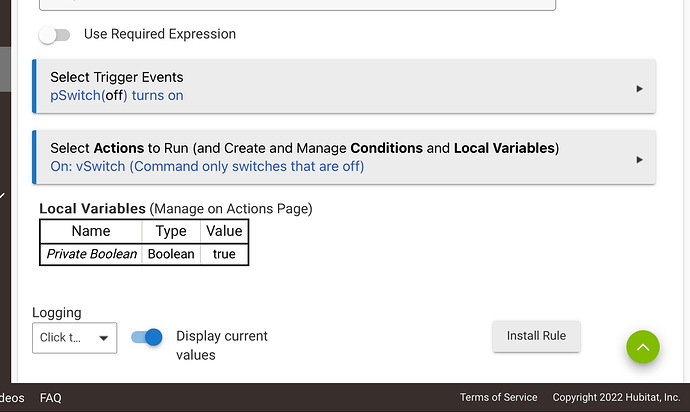This screenshot has width=690, height=412.
Task: Open the FAQ footer link
Action: pyautogui.click(x=51, y=398)
